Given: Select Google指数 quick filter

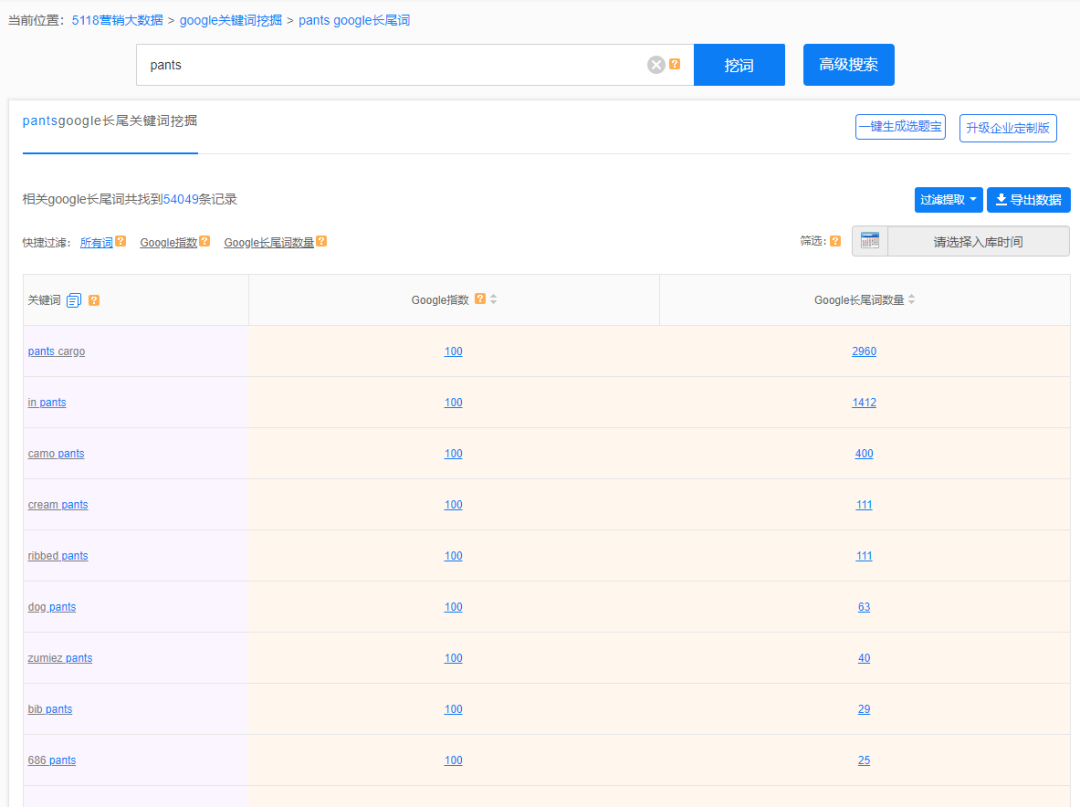Looking at the screenshot, I should (x=169, y=242).
